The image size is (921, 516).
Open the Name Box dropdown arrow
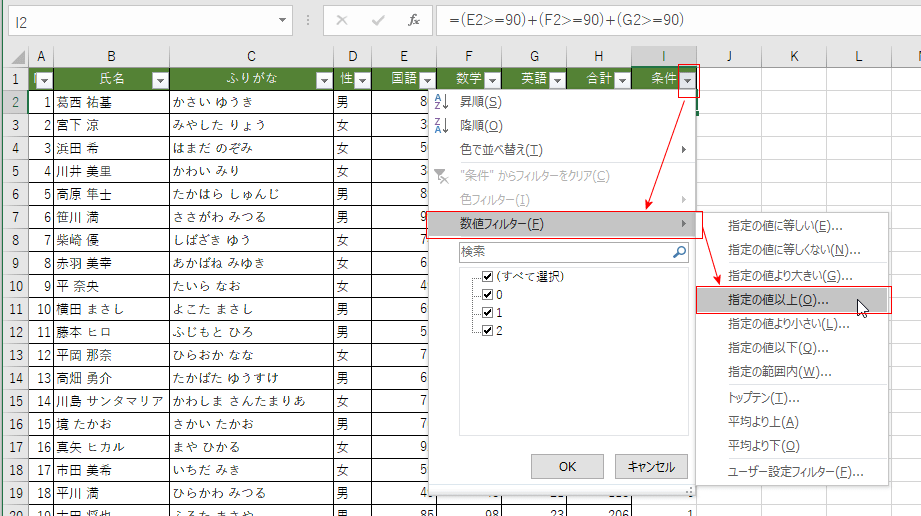point(282,21)
